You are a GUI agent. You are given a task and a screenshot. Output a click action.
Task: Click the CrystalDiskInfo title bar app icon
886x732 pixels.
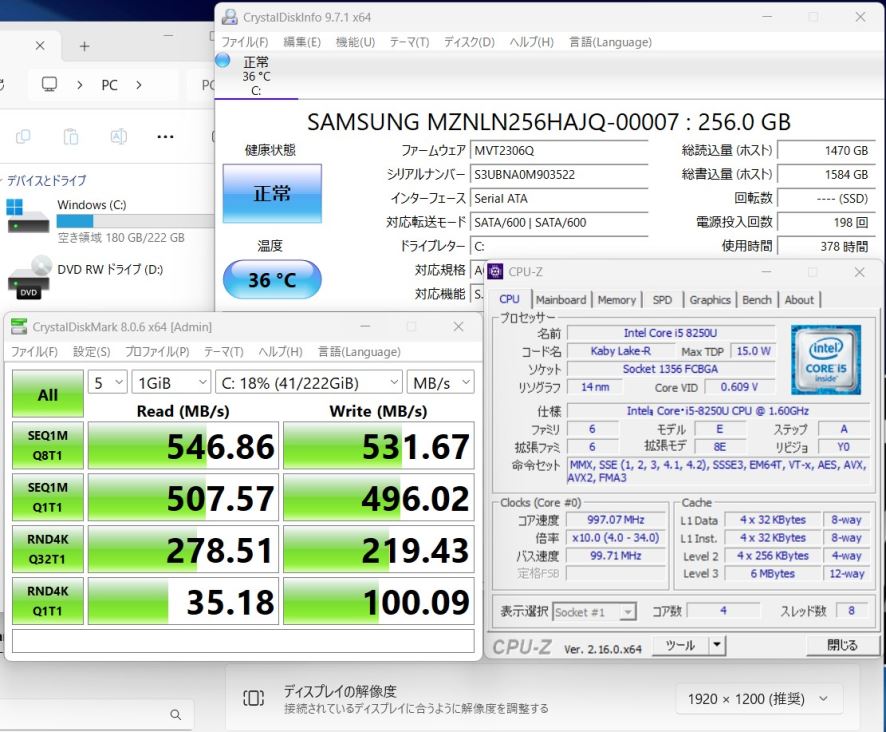tap(229, 17)
